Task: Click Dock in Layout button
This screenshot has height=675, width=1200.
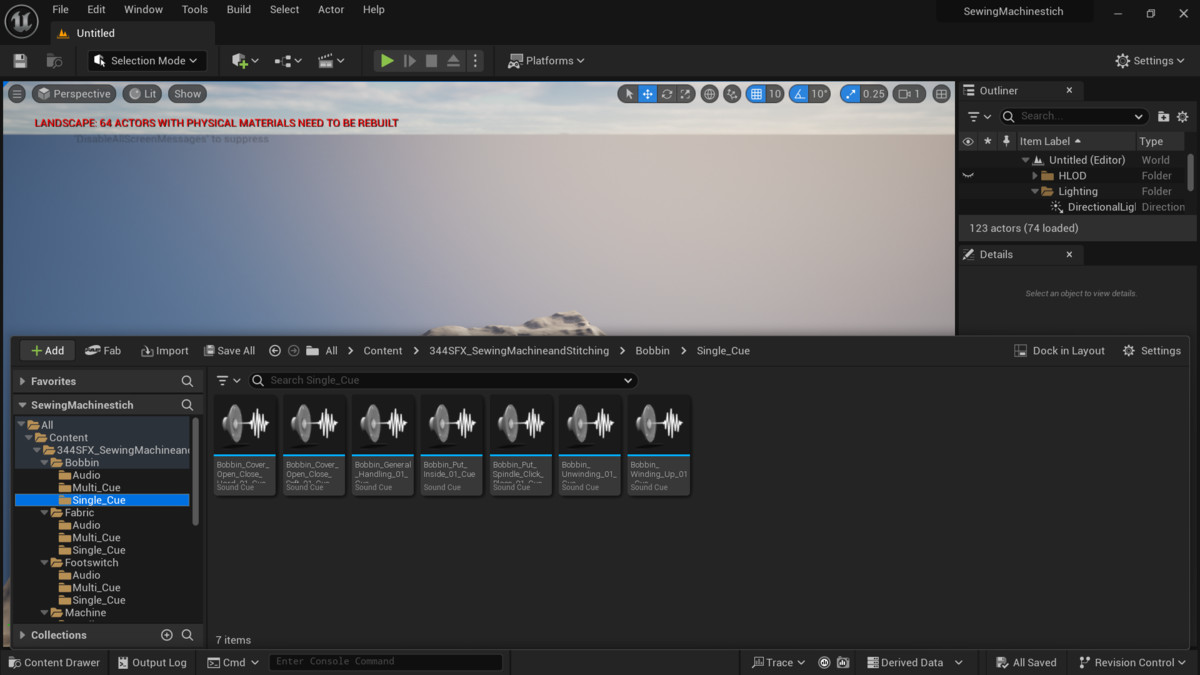Action: (x=1059, y=351)
